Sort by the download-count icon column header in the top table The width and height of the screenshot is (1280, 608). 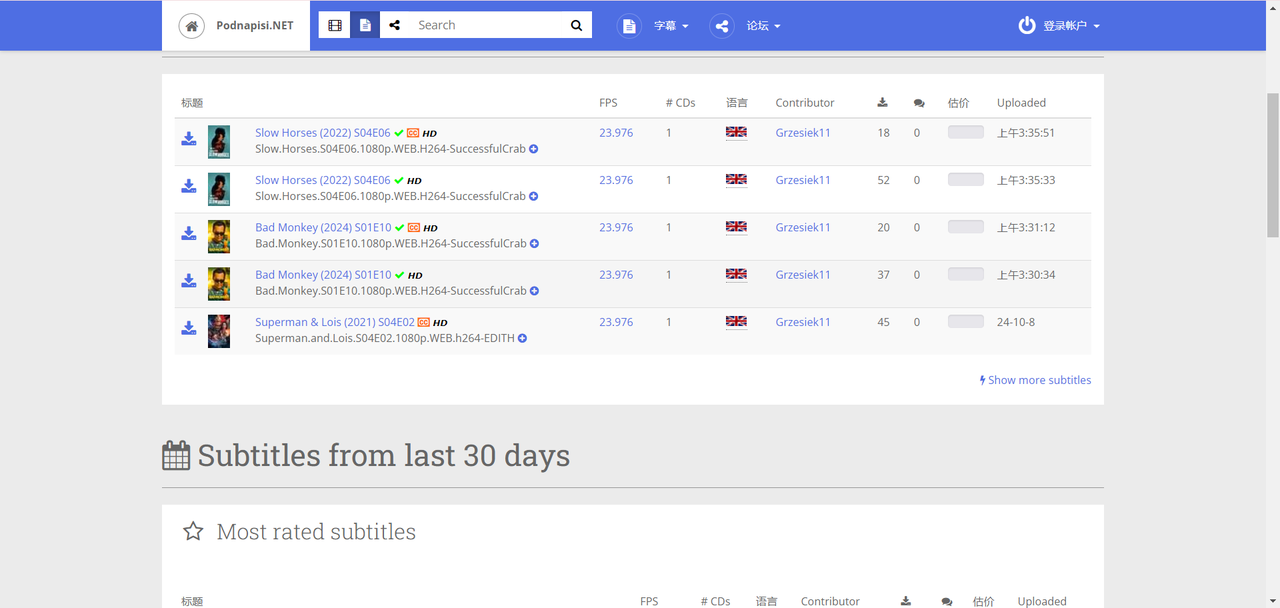[882, 102]
